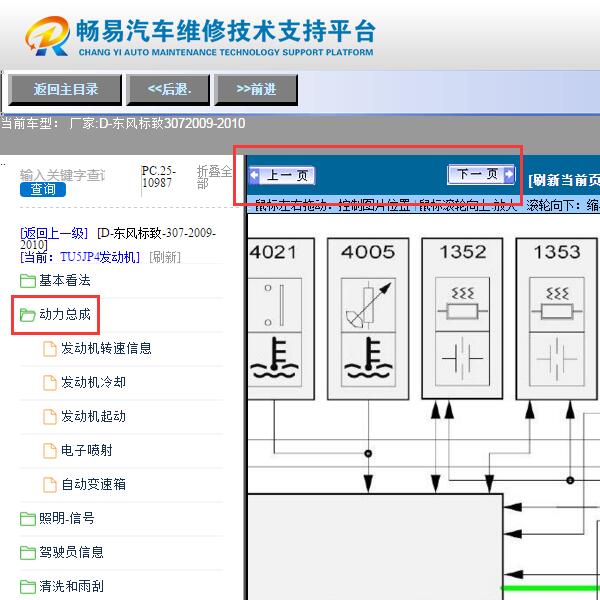
Task: Click component 1353 in the diagram
Action: [557, 319]
